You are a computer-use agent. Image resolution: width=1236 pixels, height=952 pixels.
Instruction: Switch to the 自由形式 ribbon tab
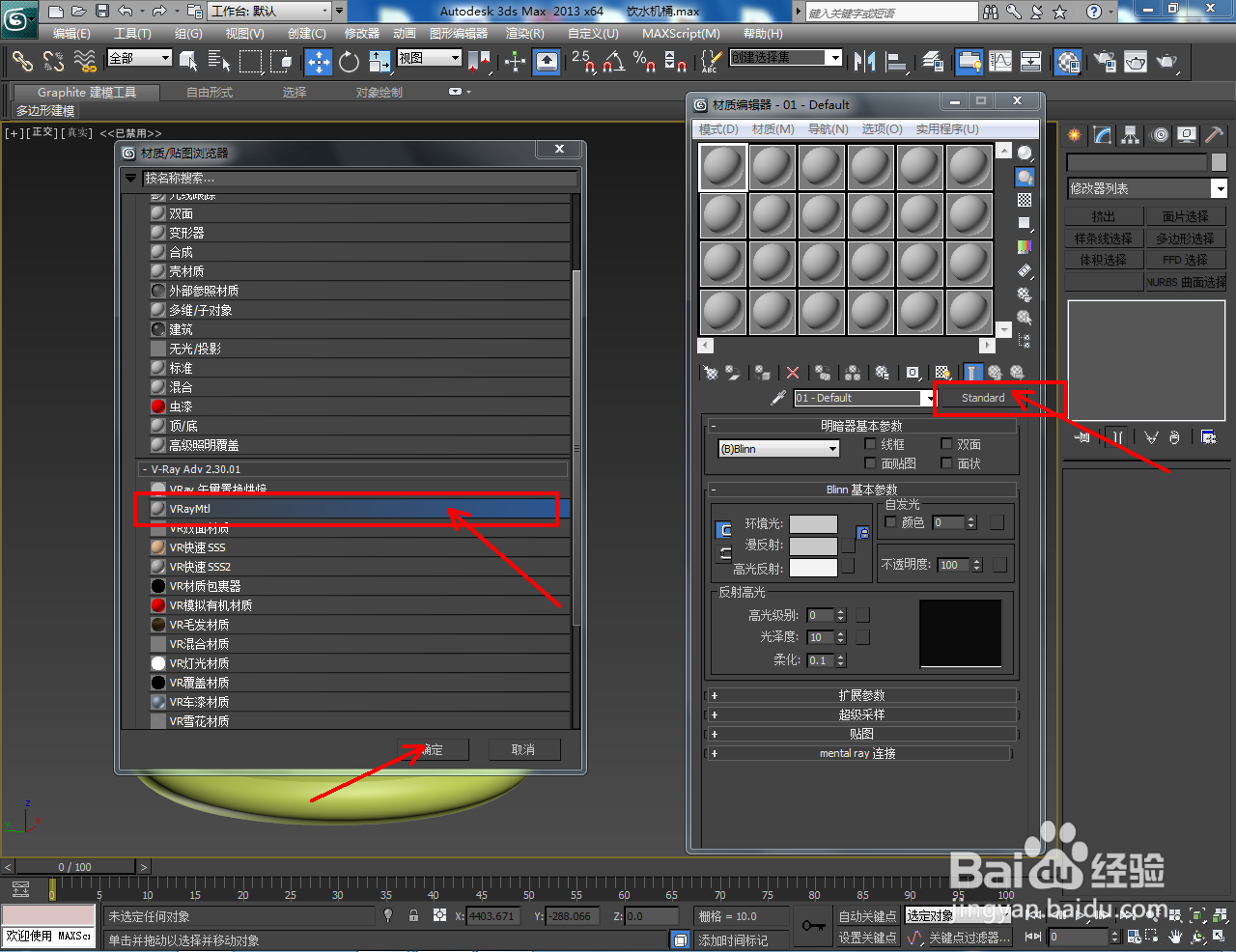click(210, 93)
